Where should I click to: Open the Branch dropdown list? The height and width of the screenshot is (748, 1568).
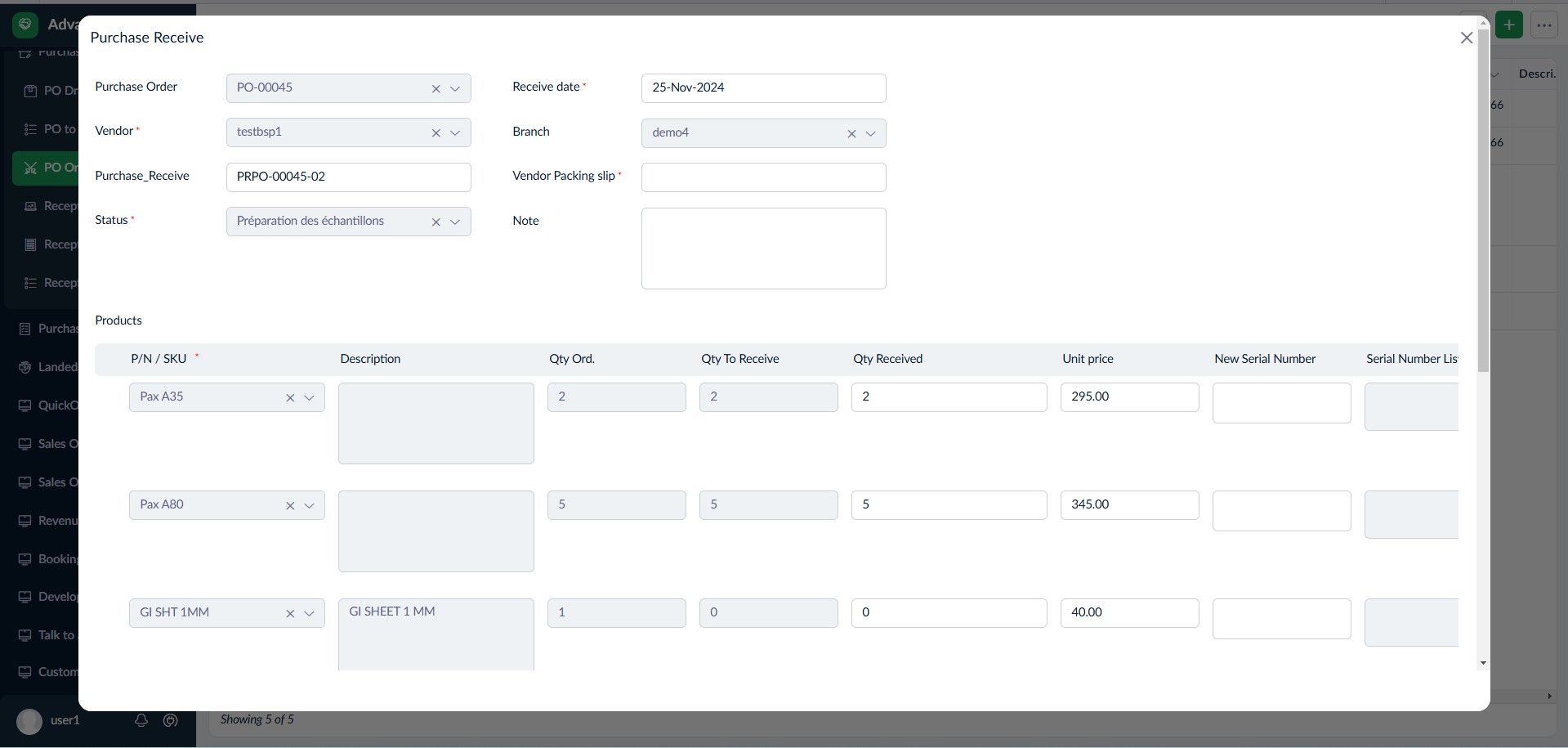point(870,134)
